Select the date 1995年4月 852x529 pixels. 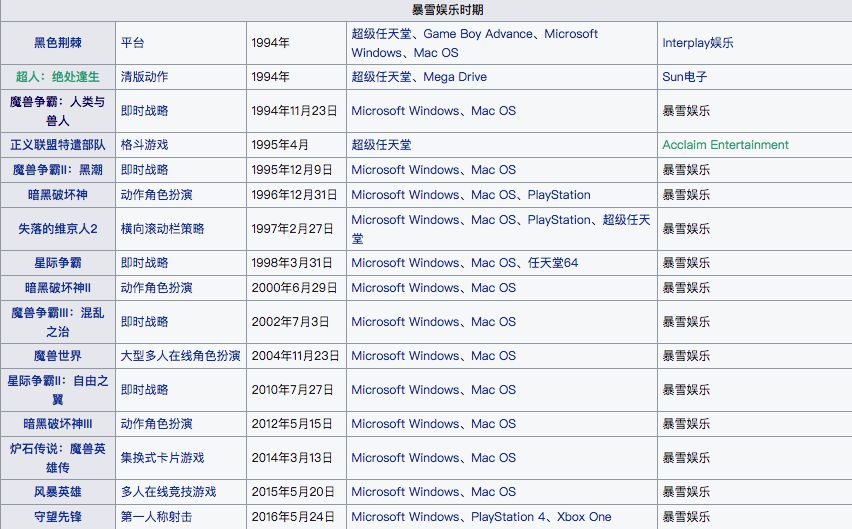[280, 145]
